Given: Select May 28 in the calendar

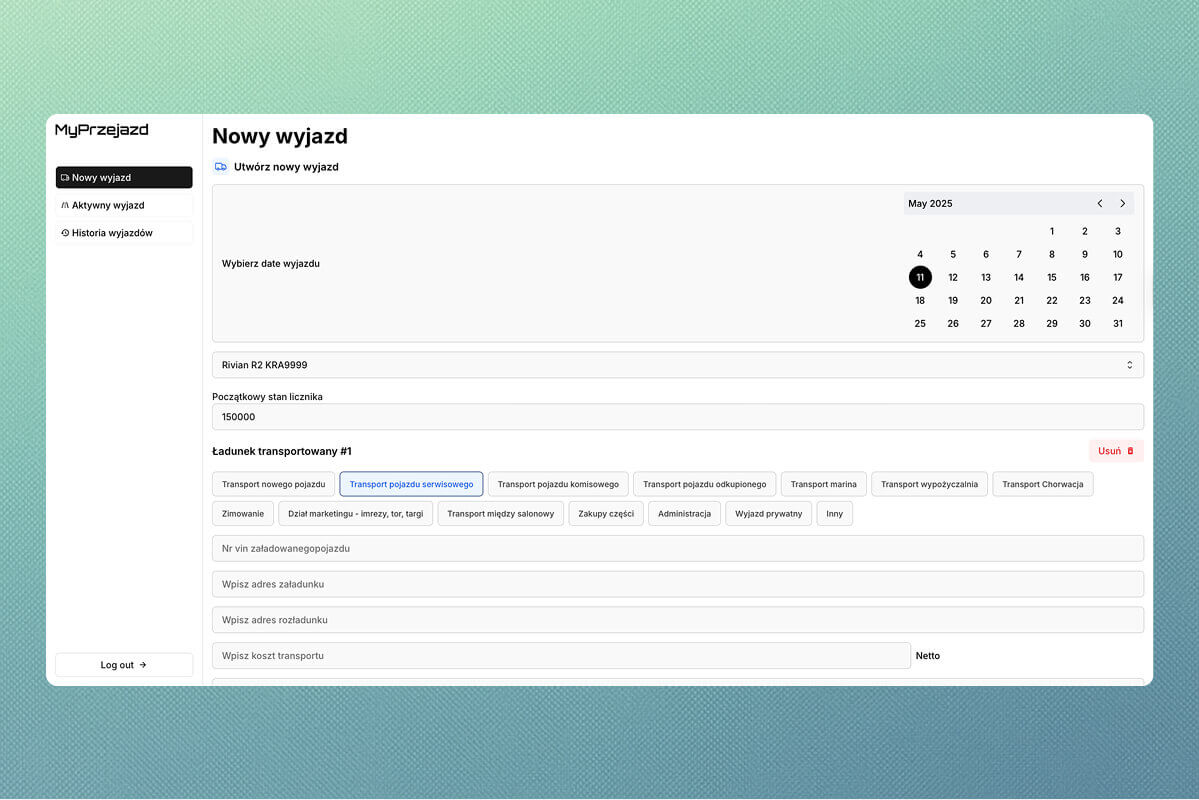Looking at the screenshot, I should tap(1019, 324).
